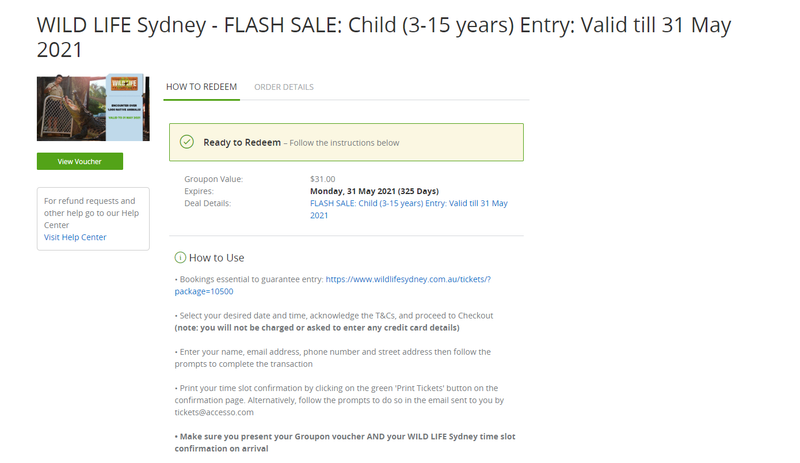Image resolution: width=800 pixels, height=463 pixels.
Task: Click the info icon beside How to Use
Action: [180, 257]
